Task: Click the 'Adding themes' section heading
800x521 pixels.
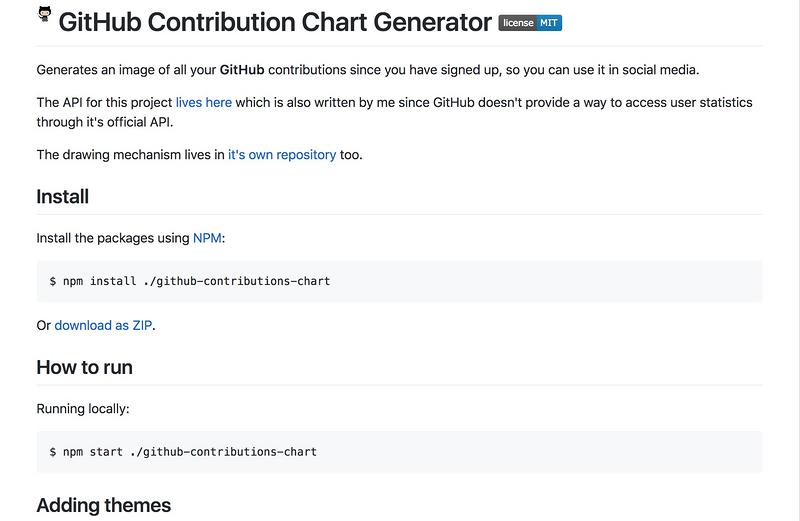Action: 104,505
